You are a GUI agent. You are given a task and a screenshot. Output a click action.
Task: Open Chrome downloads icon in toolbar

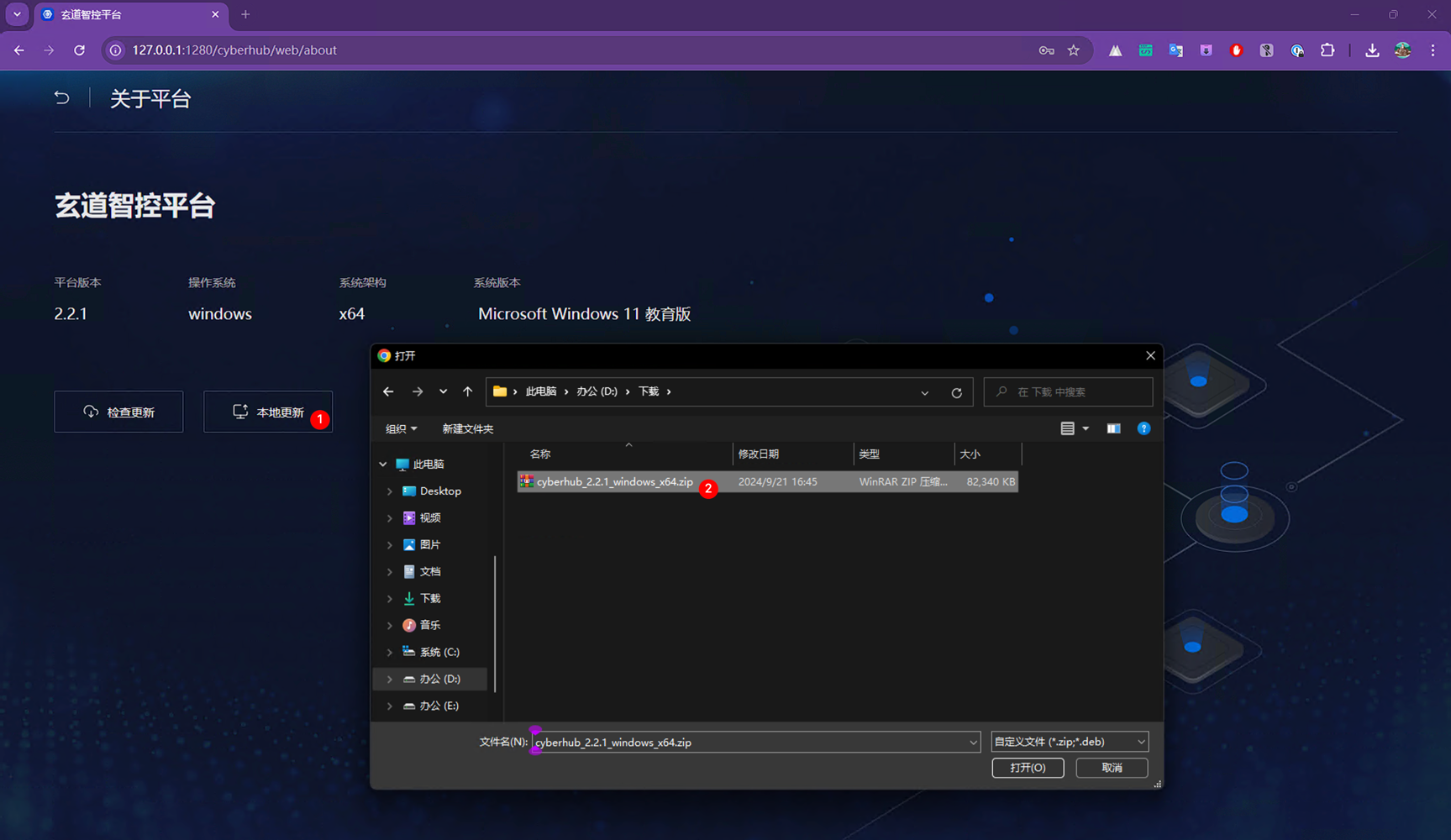point(1372,50)
